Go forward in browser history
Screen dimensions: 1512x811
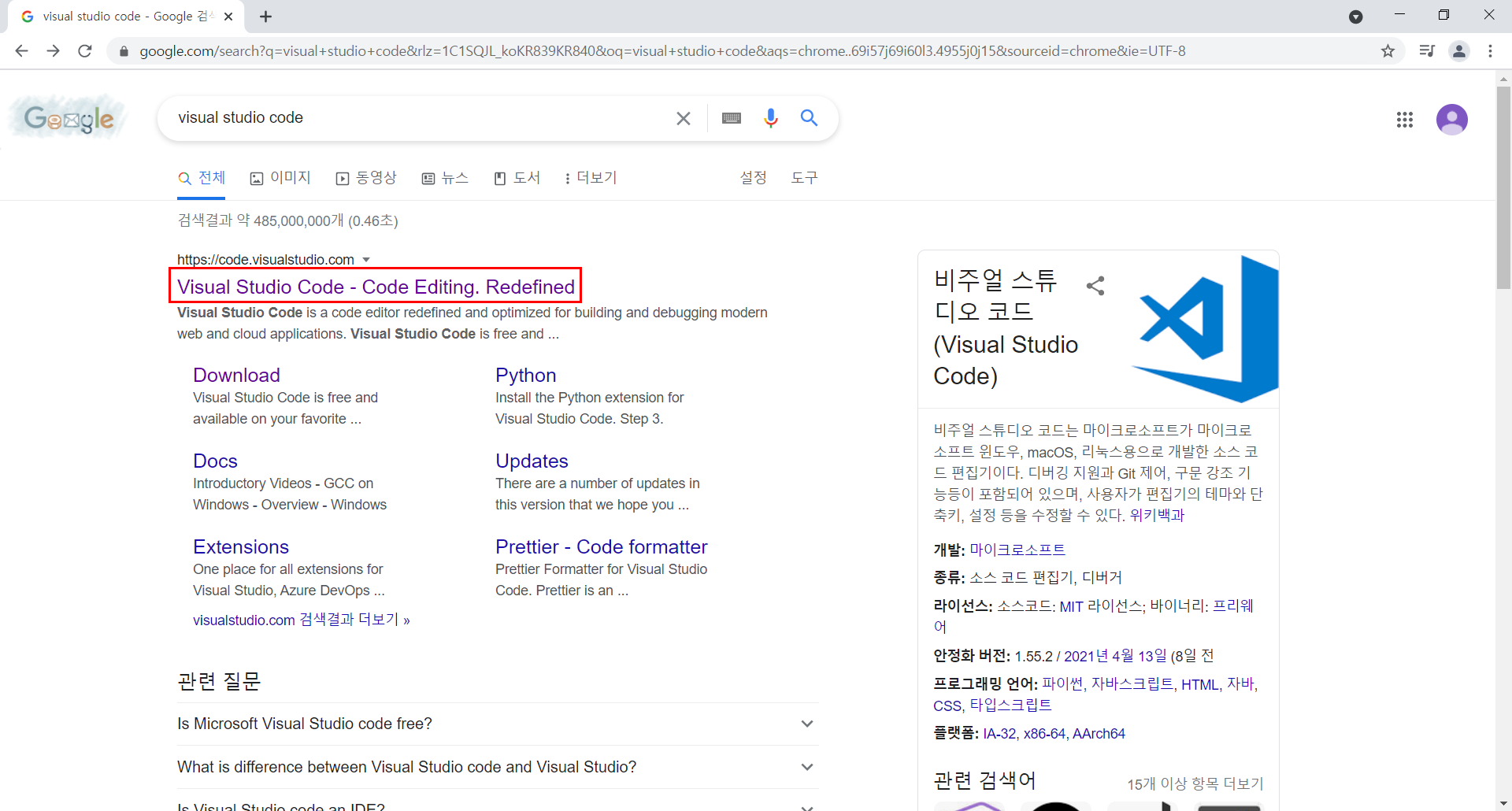click(x=53, y=51)
